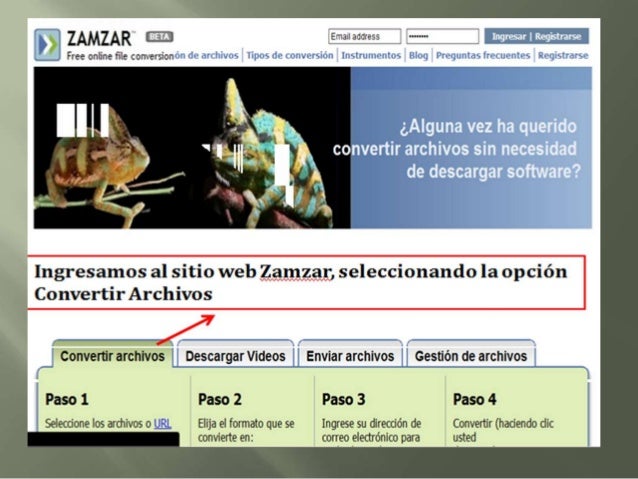Open the Blog link
638x479 pixels.
(418, 55)
